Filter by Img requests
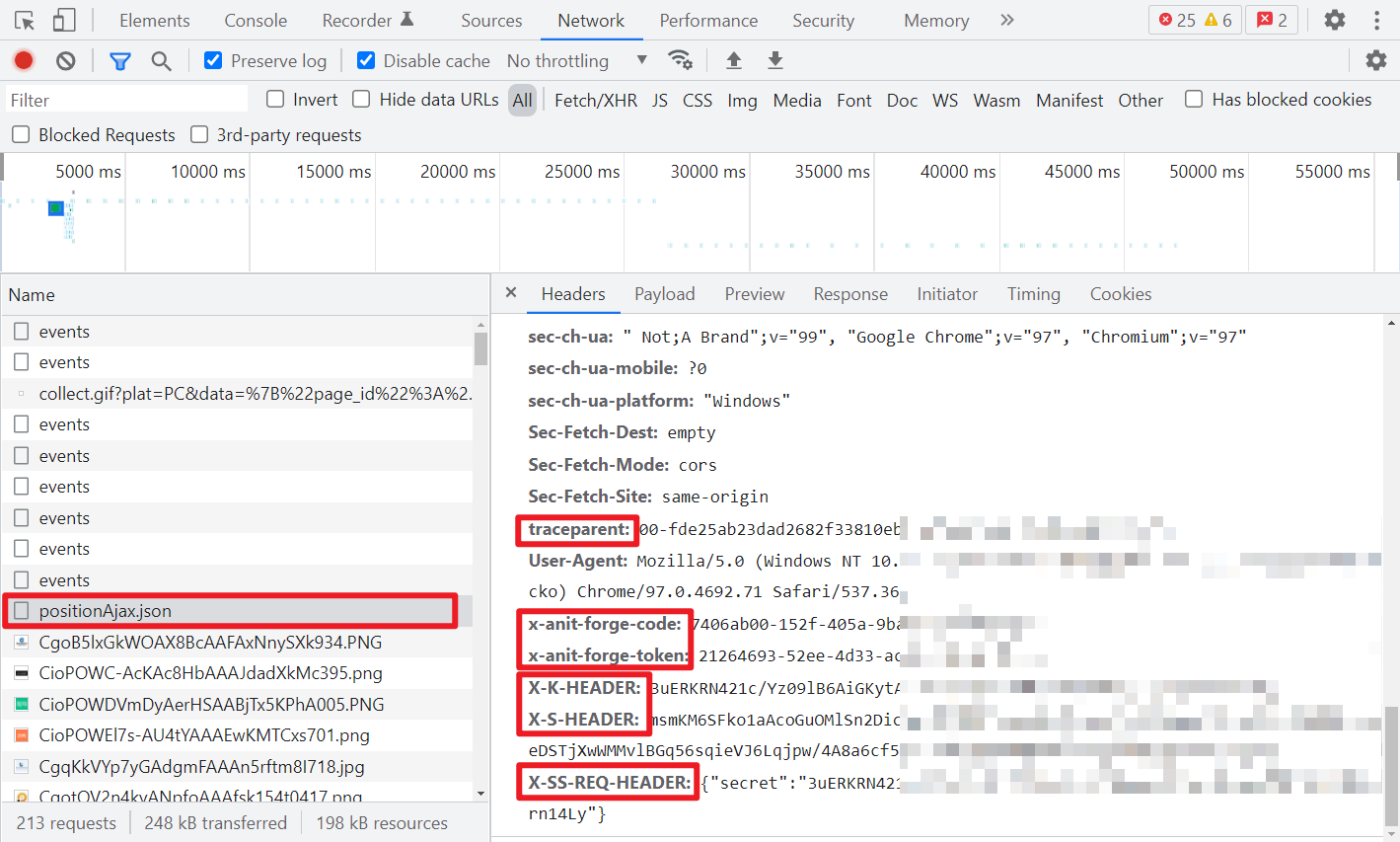This screenshot has height=842, width=1400. point(742,100)
